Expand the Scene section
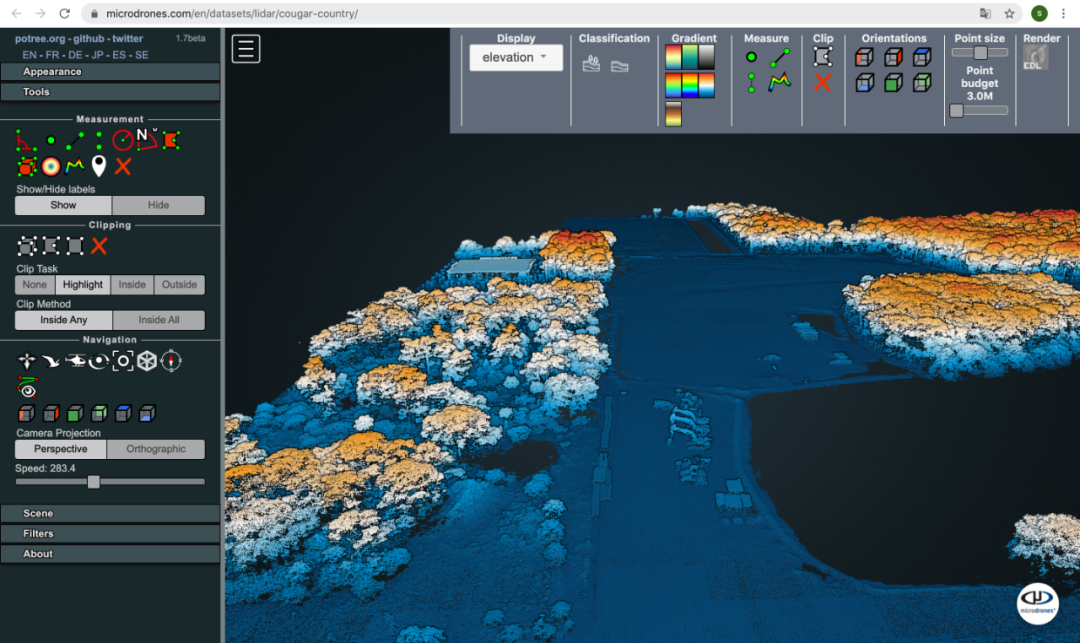 point(110,513)
